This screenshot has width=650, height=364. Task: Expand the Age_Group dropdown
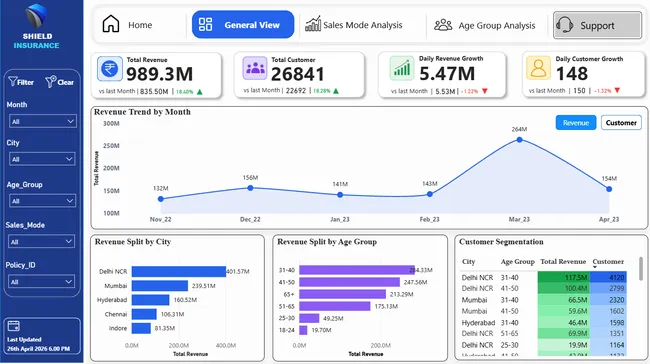point(42,201)
